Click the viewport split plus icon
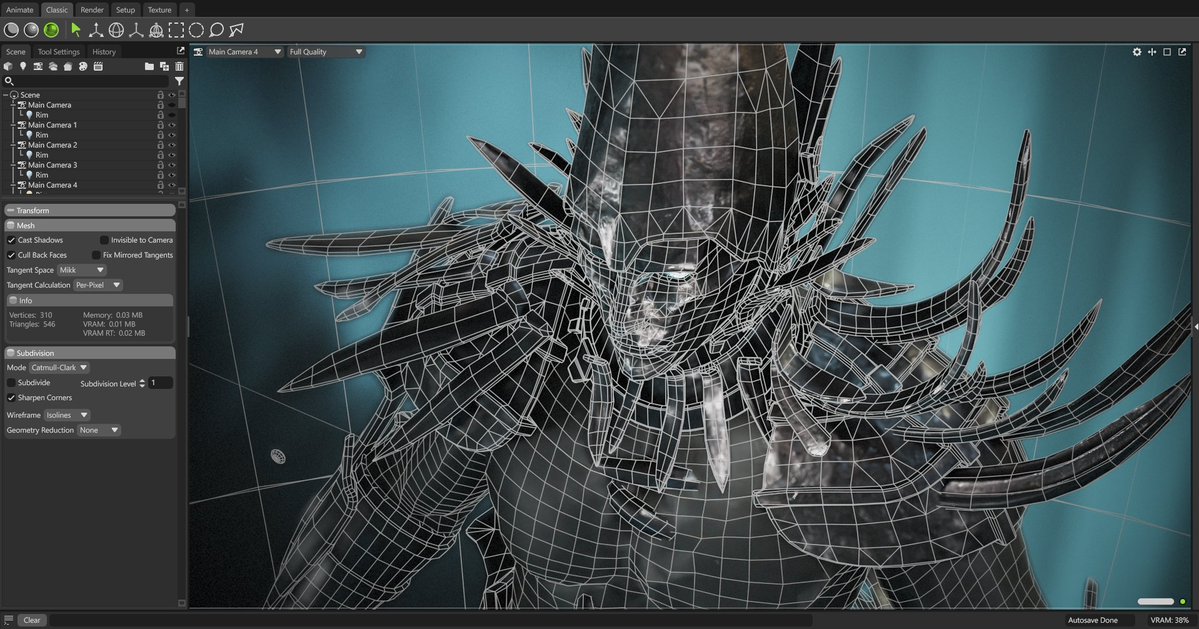Screen dimensions: 1199x629 pyautogui.click(x=1152, y=52)
